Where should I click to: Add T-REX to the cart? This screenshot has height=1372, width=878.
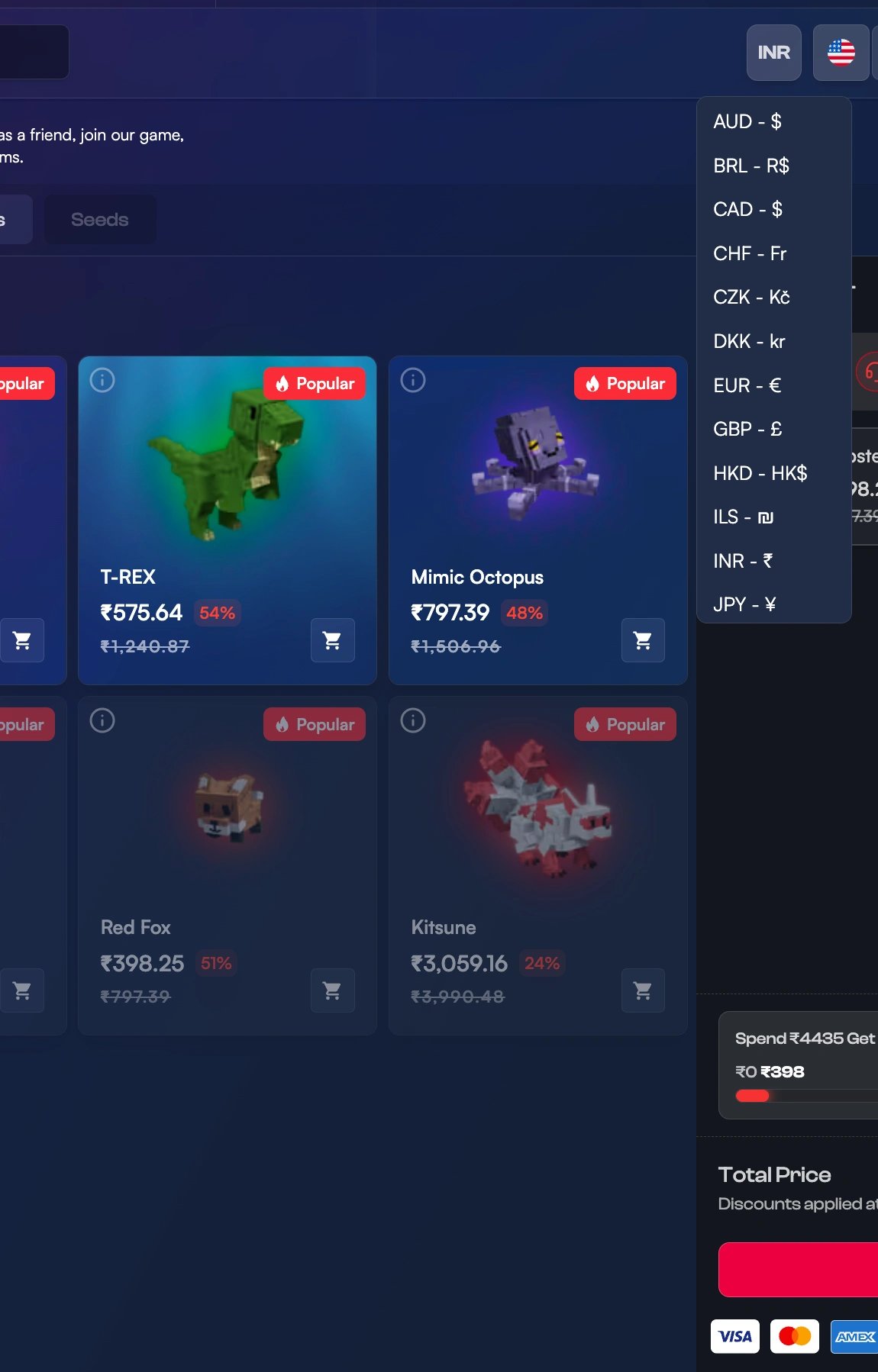pyautogui.click(x=332, y=640)
